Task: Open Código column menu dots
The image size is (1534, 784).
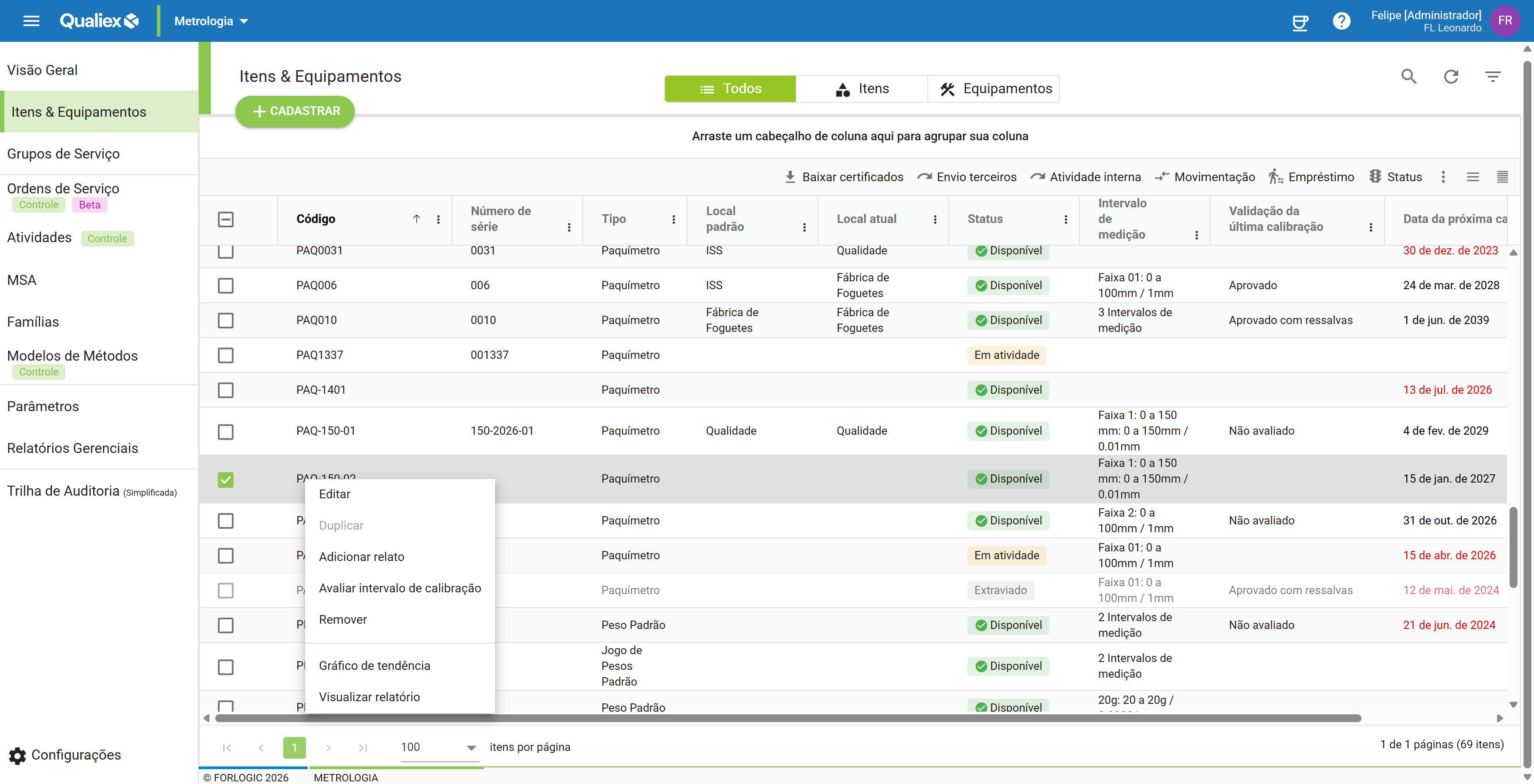Action: 438,219
